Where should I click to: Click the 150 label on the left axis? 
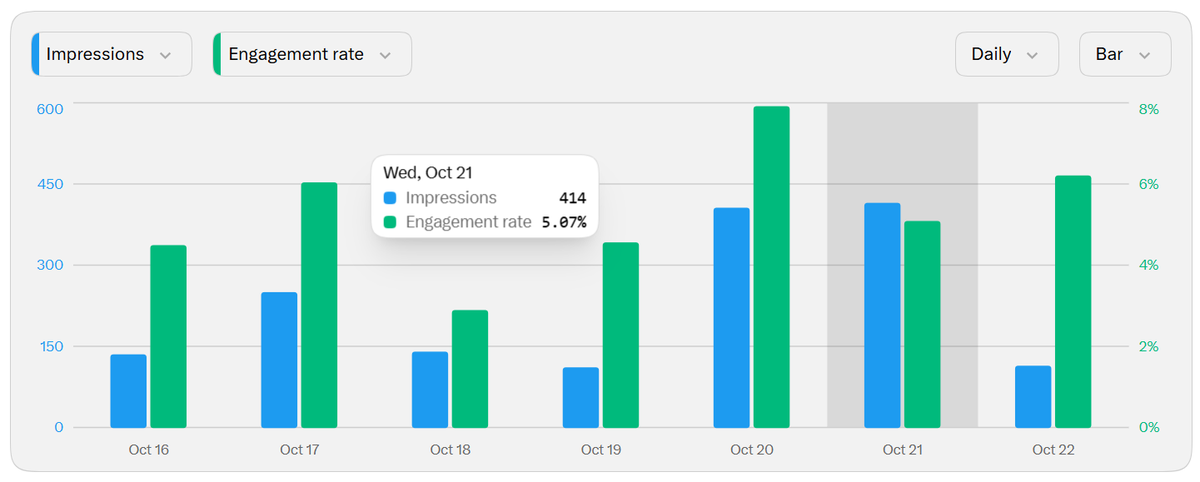[x=51, y=347]
